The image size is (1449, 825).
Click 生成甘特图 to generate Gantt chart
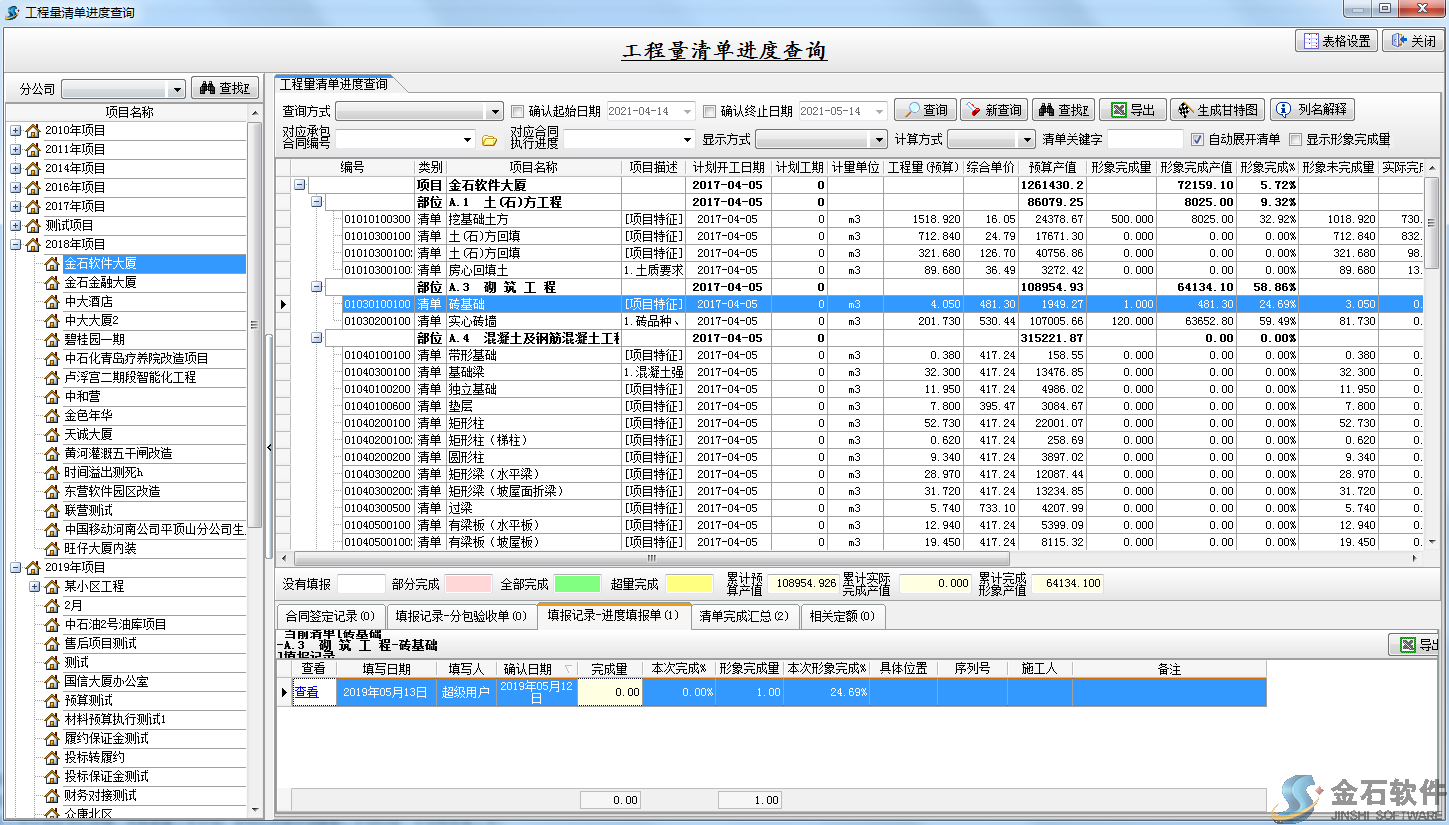pos(1217,110)
